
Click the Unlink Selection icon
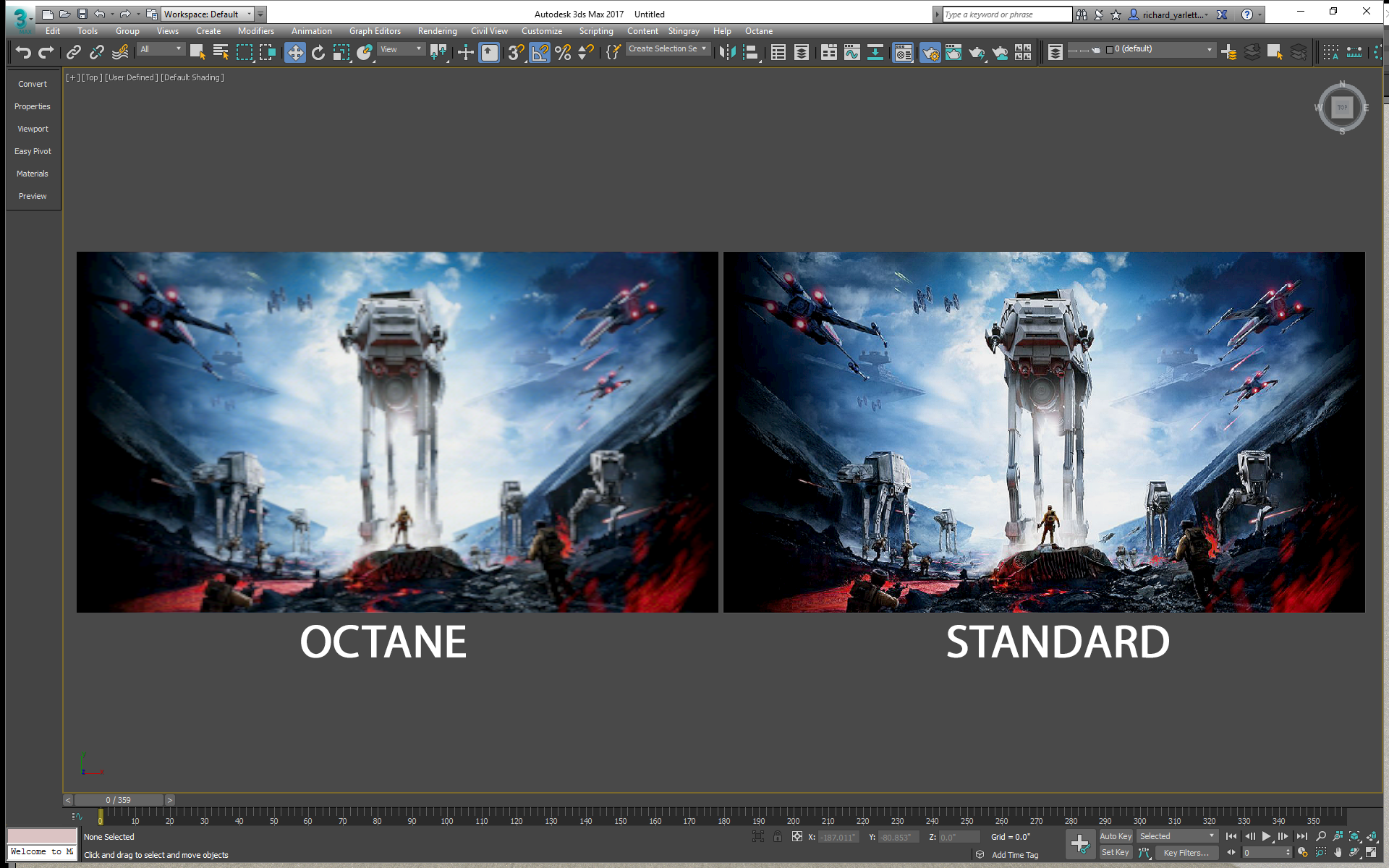tap(96, 52)
